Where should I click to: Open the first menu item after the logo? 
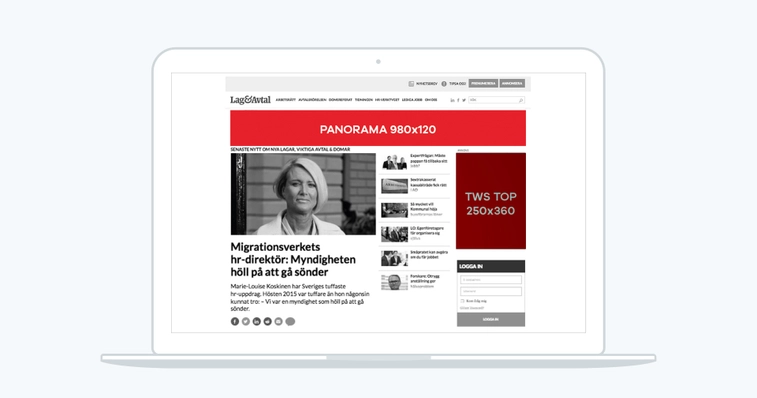285,100
